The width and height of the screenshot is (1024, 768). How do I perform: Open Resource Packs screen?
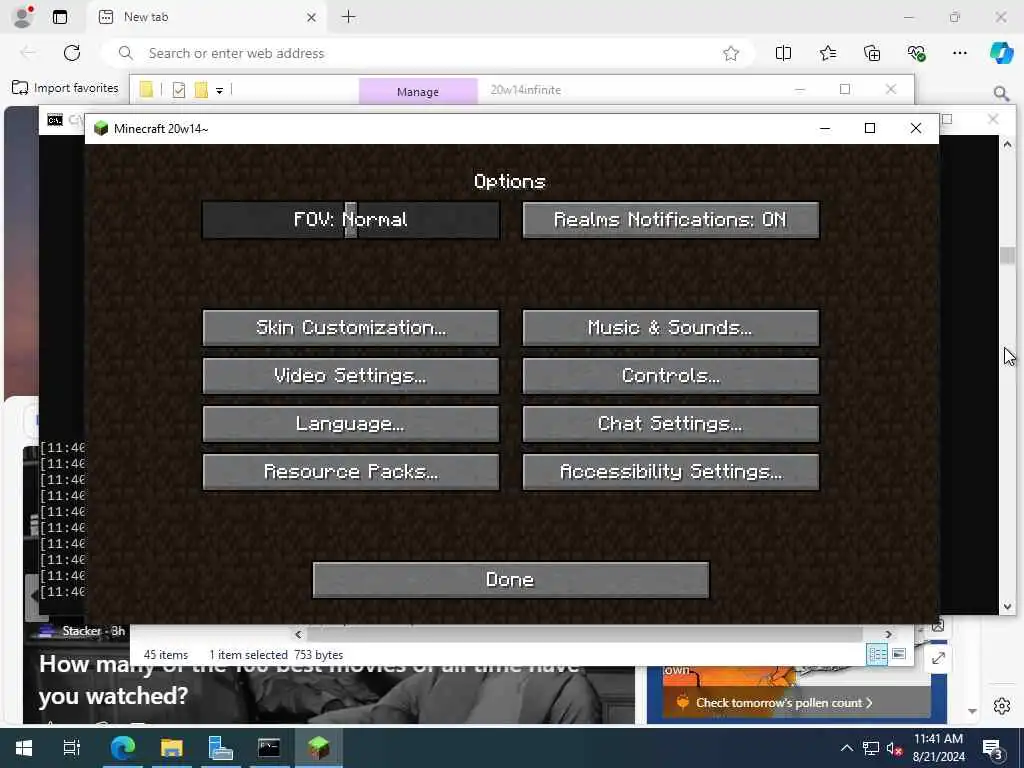pos(351,472)
